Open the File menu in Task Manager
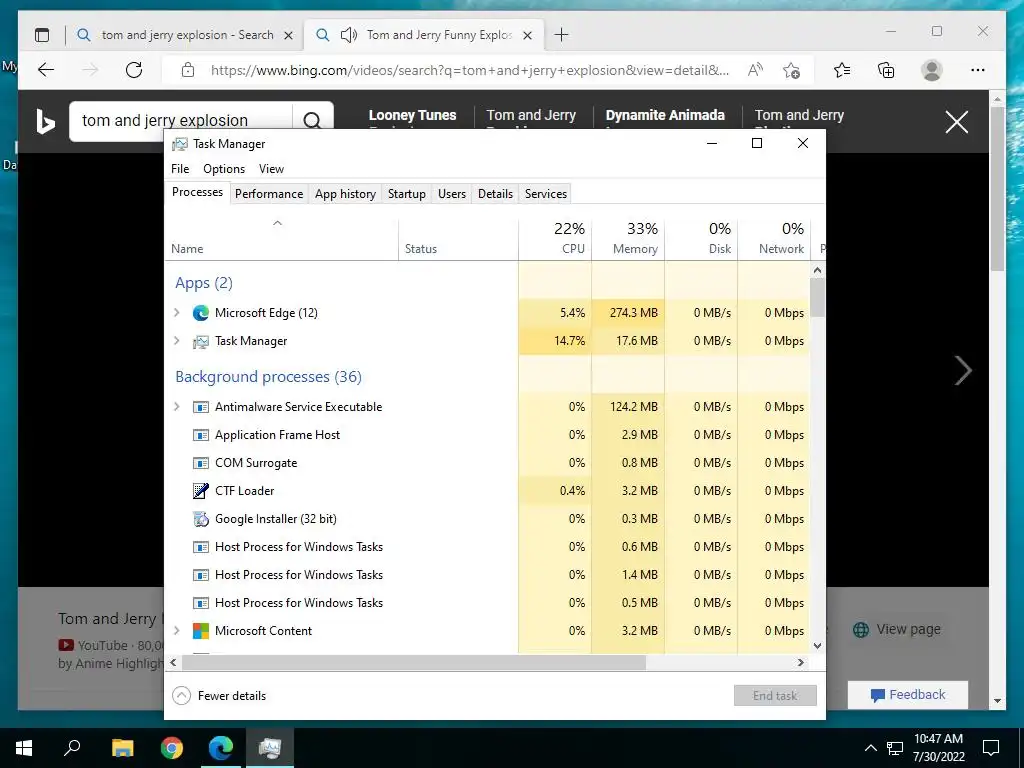 coord(180,169)
